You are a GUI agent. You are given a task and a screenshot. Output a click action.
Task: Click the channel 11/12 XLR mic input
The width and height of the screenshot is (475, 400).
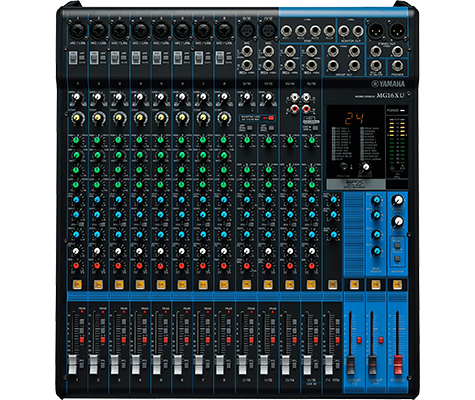(x=268, y=31)
